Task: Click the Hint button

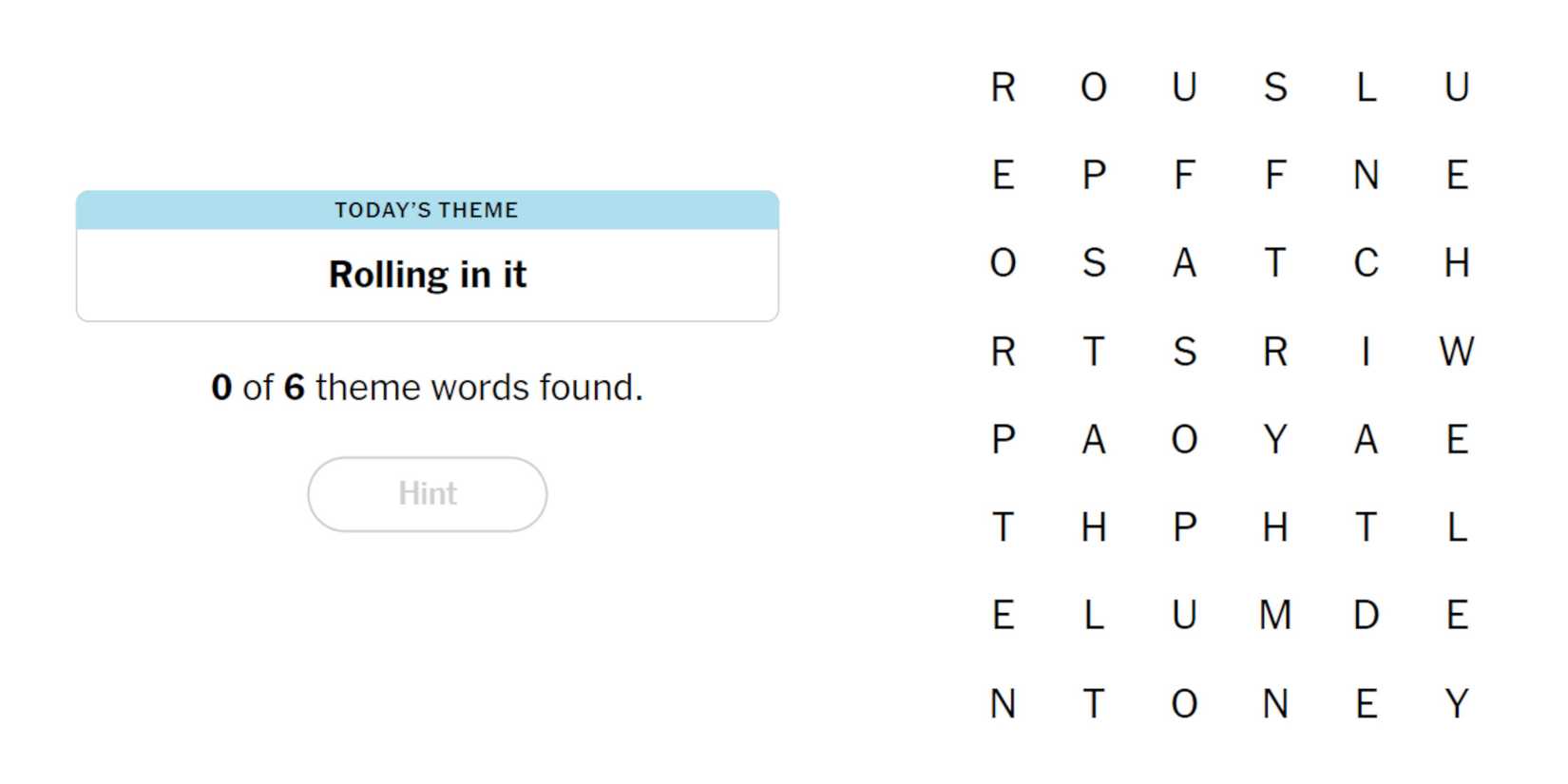Action: [427, 494]
